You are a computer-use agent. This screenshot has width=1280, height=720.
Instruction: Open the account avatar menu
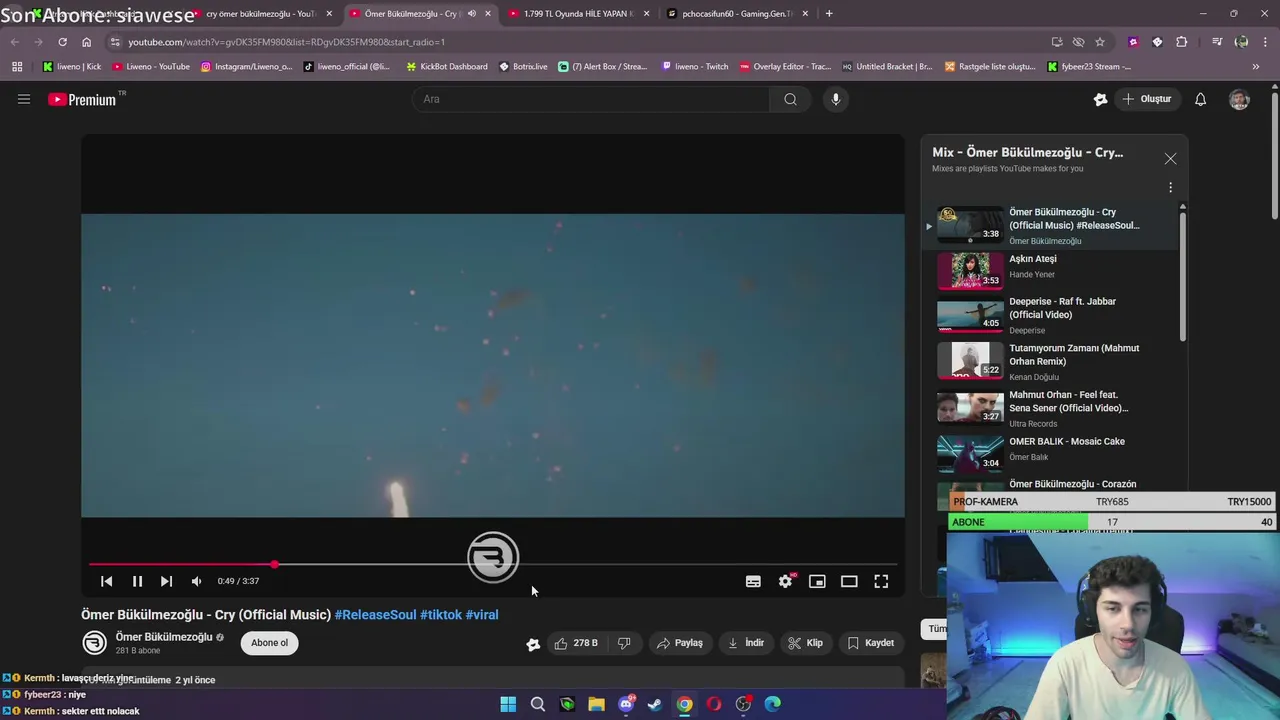(x=1239, y=99)
